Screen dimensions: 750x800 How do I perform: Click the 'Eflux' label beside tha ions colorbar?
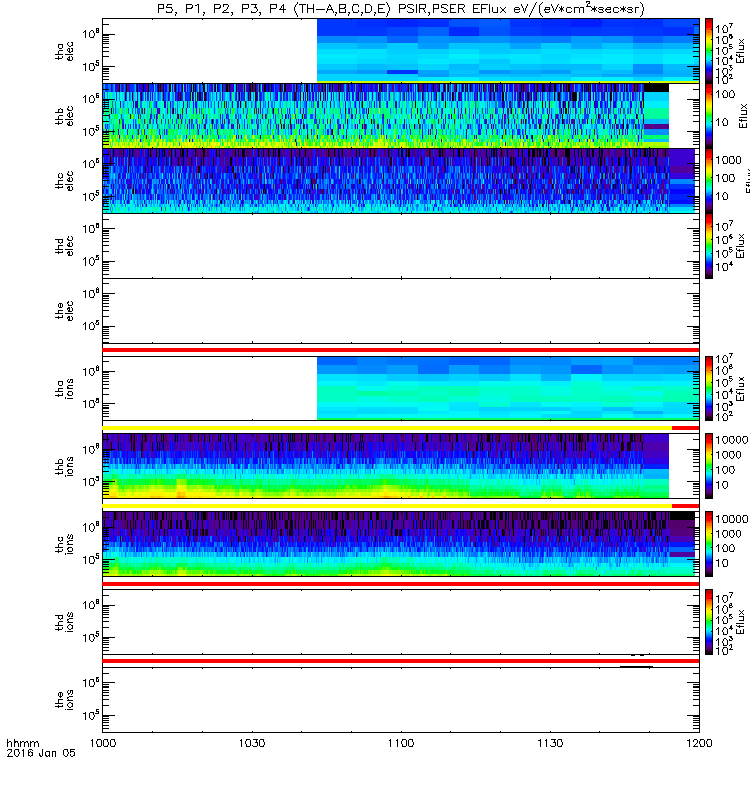[741, 389]
